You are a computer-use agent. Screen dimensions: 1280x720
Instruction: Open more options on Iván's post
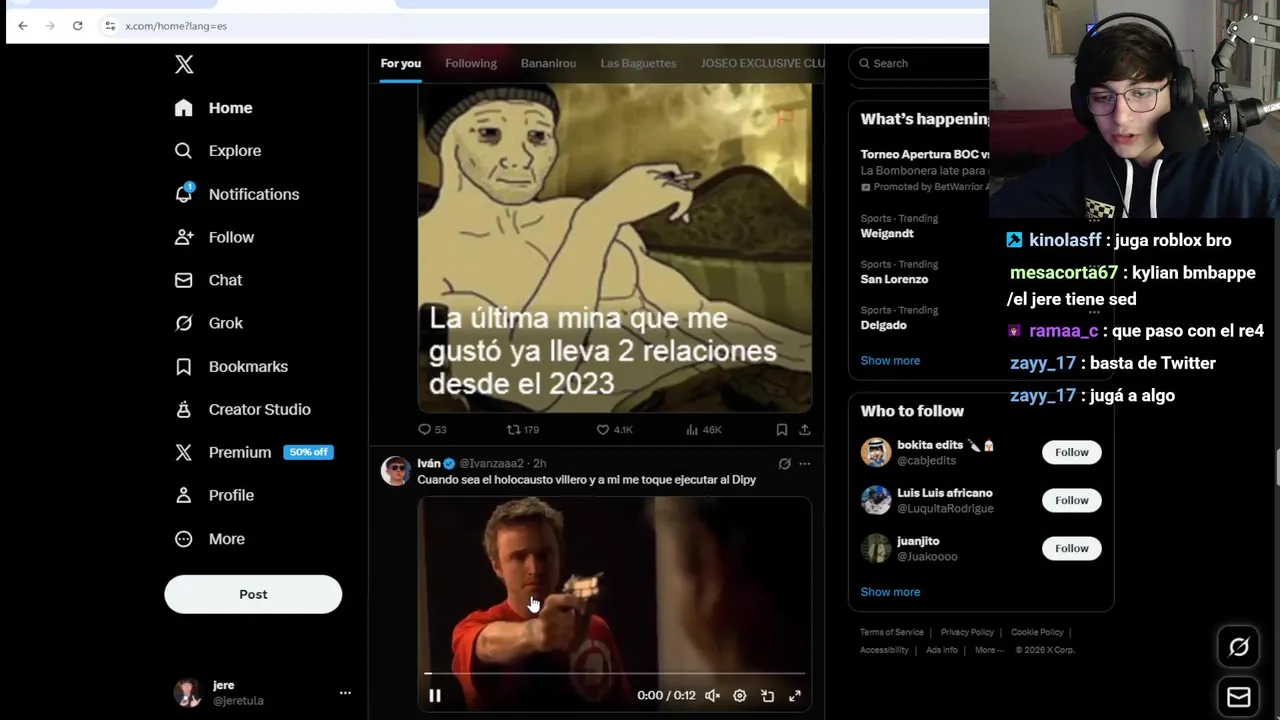pos(804,463)
